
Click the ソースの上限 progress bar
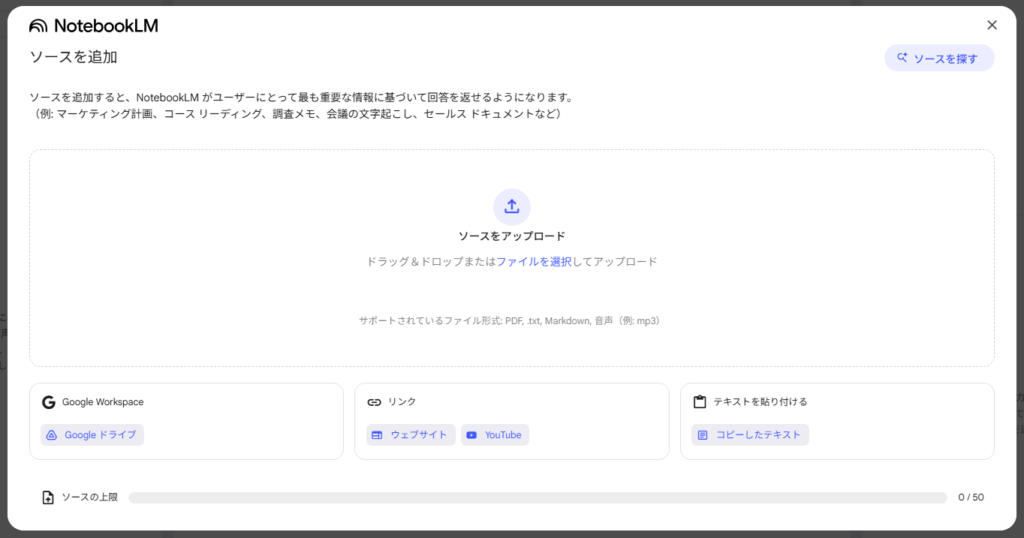pos(537,497)
